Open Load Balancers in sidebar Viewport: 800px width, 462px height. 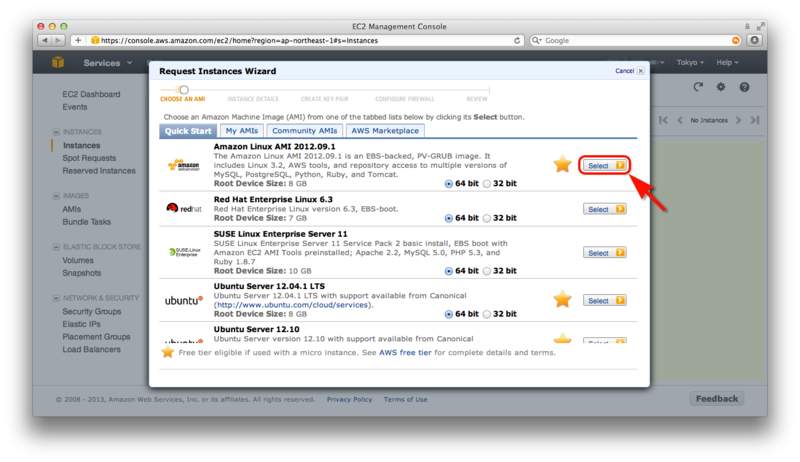pyautogui.click(x=92, y=350)
